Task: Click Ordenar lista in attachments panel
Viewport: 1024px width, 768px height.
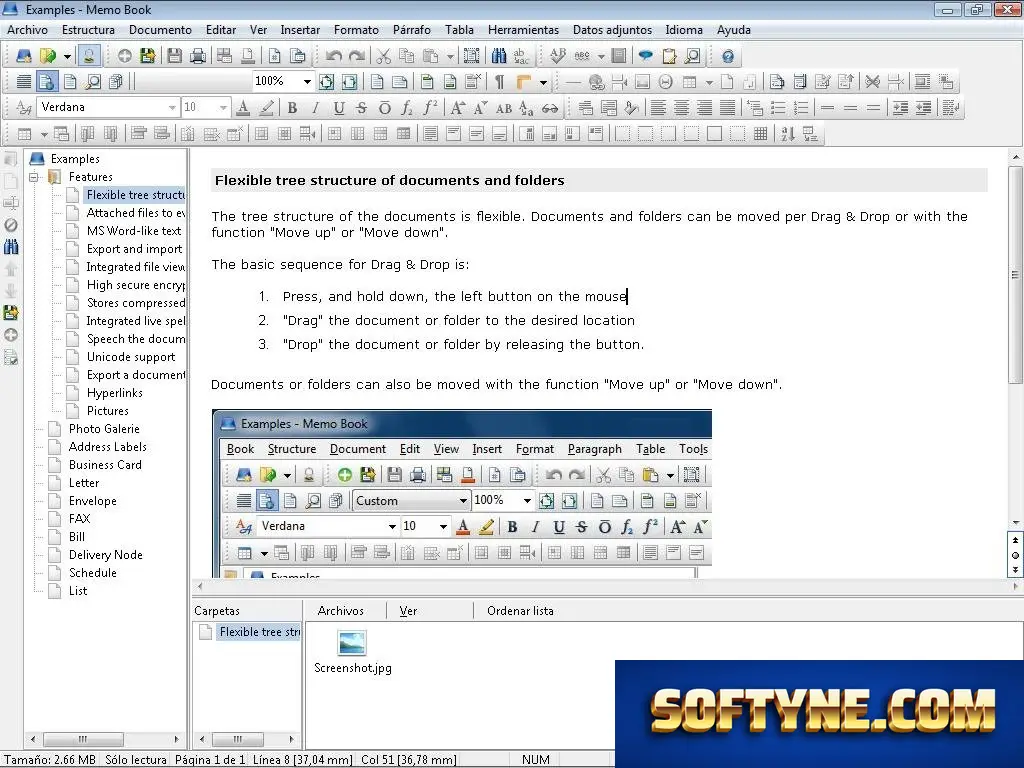Action: click(x=520, y=611)
